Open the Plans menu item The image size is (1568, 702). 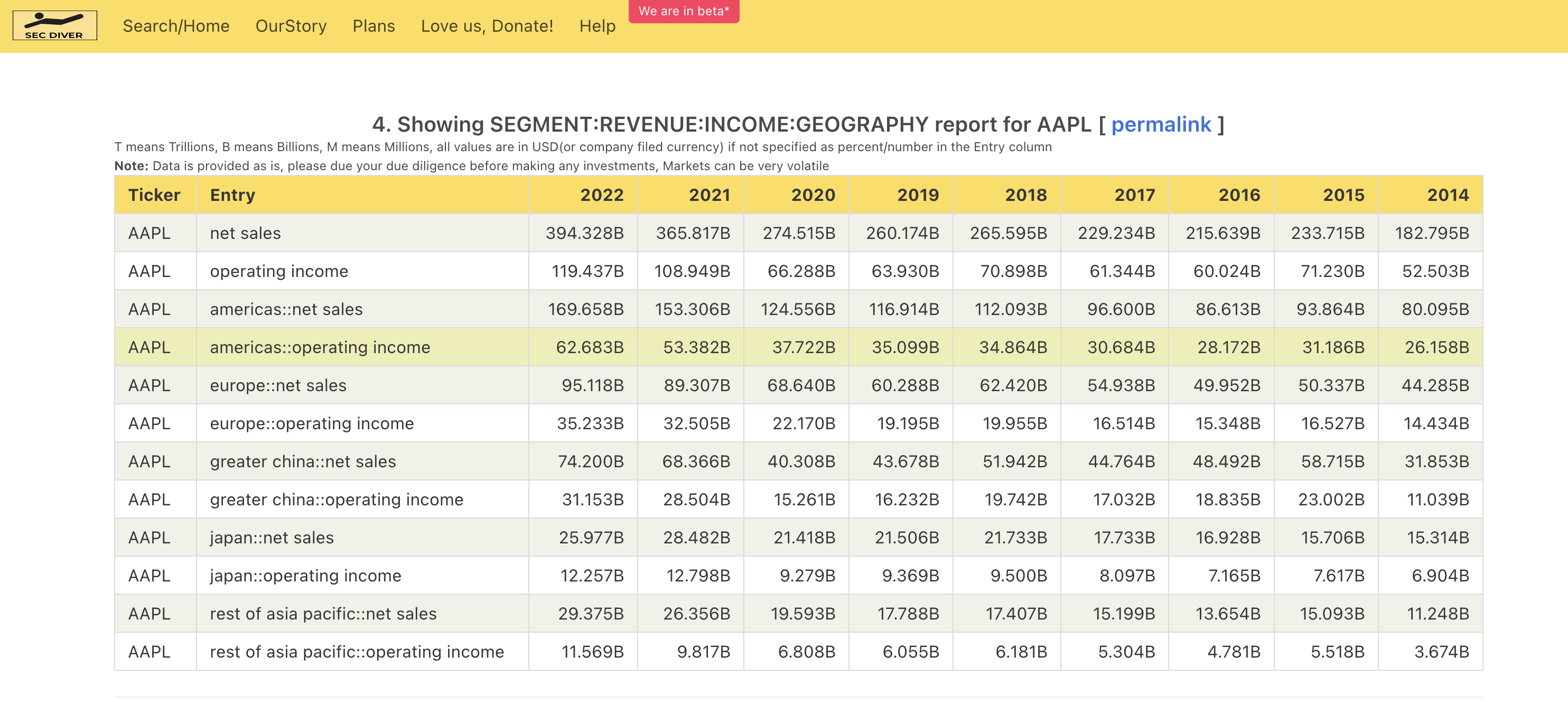pos(374,26)
